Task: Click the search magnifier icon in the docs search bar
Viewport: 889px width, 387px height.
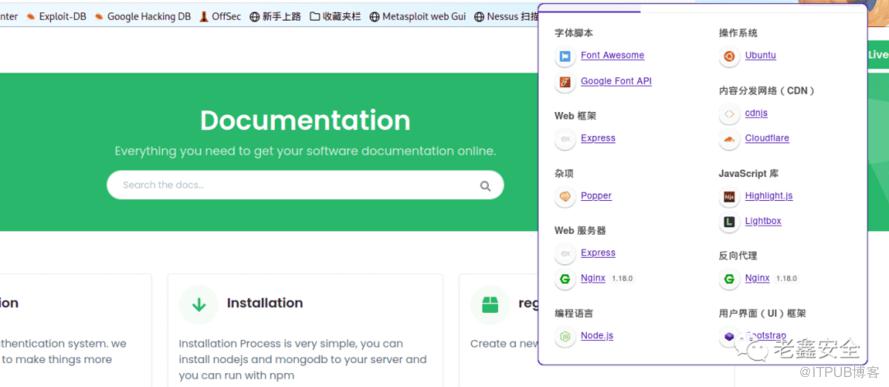Action: pyautogui.click(x=485, y=186)
